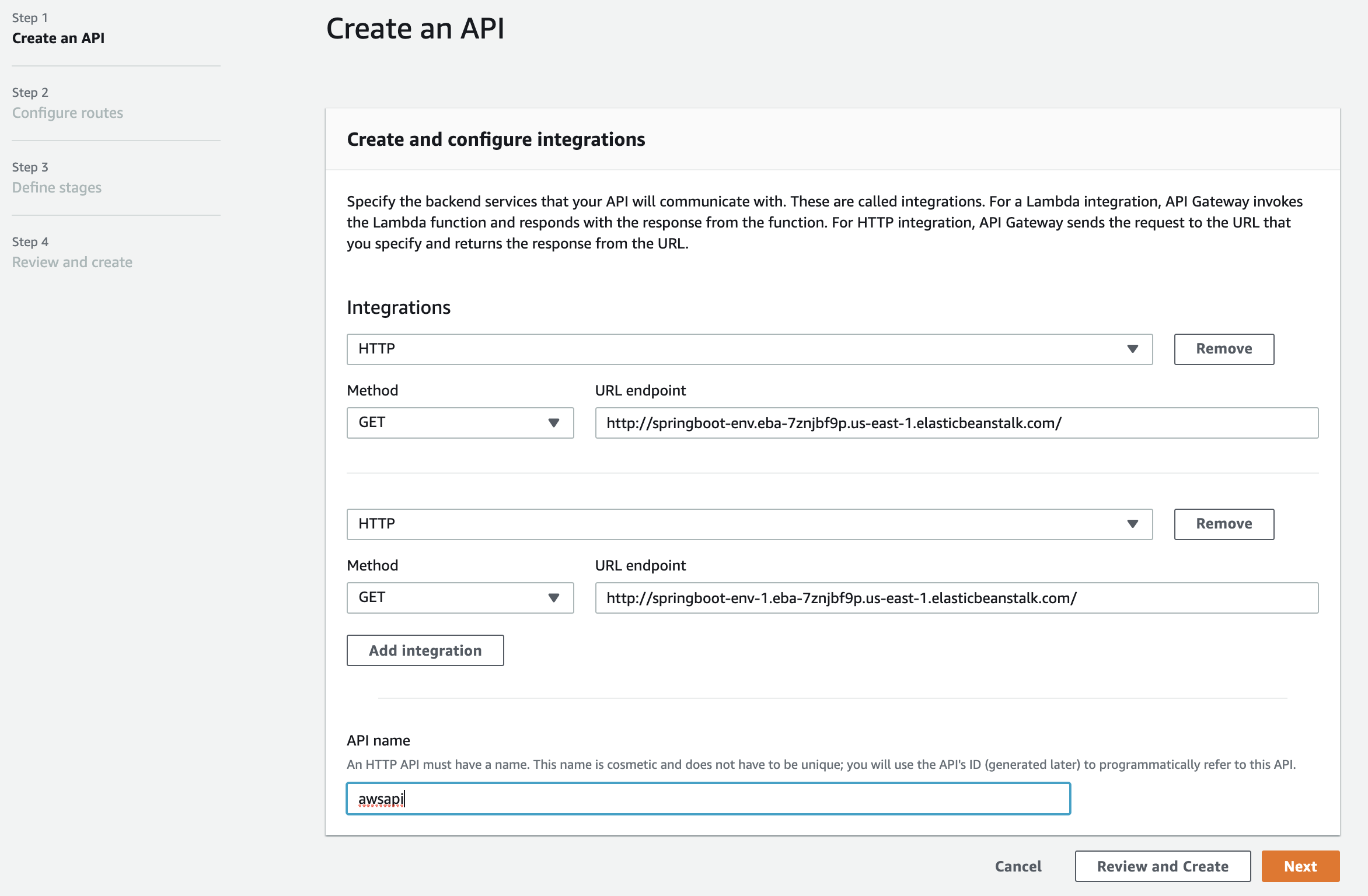This screenshot has height=896, width=1368.
Task: Remove the second HTTP integration
Action: pos(1223,524)
